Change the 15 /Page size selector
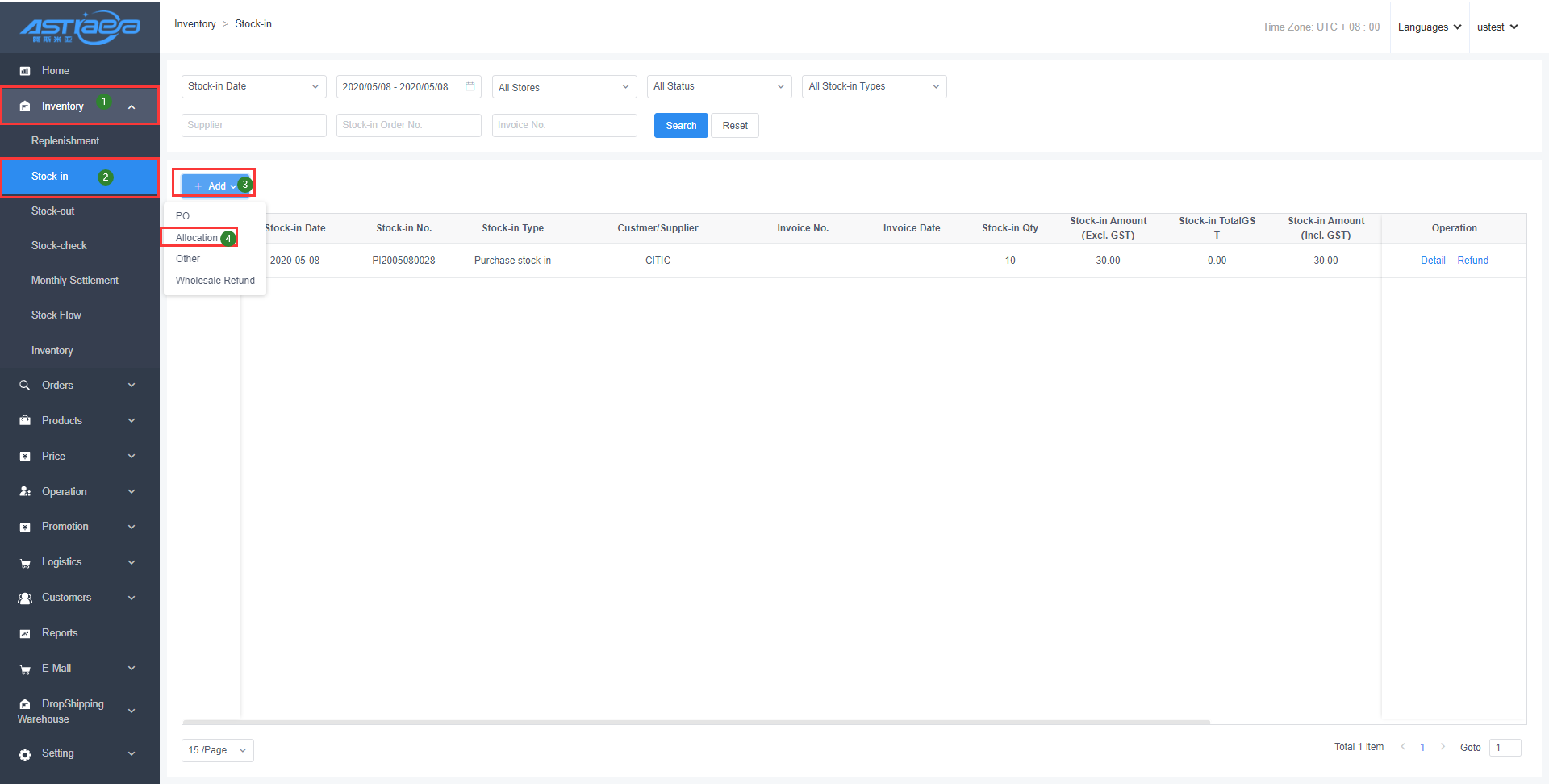This screenshot has width=1549, height=784. 217,750
